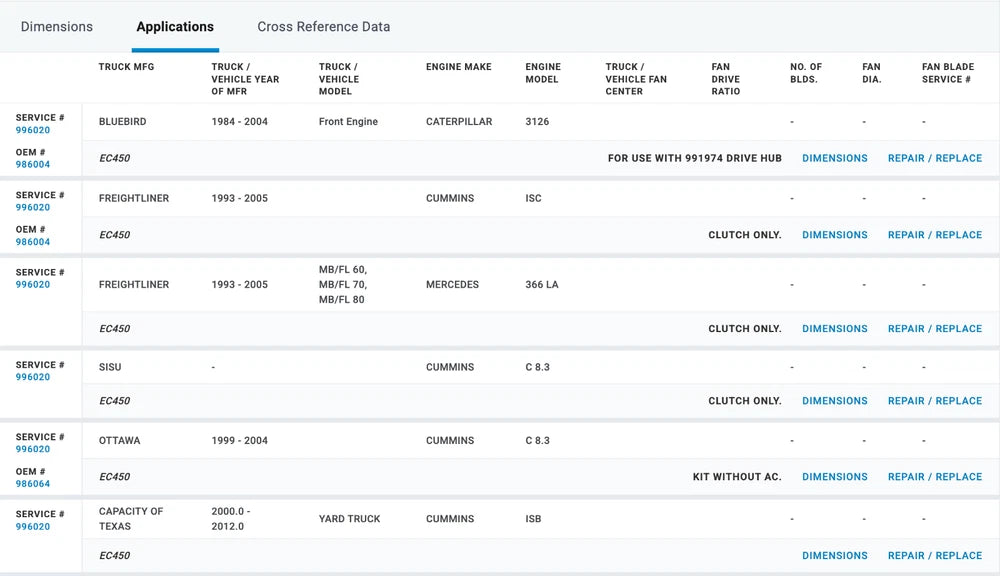Image resolution: width=1000 pixels, height=576 pixels.
Task: Switch to the Dimensions tab
Action: (x=57, y=27)
